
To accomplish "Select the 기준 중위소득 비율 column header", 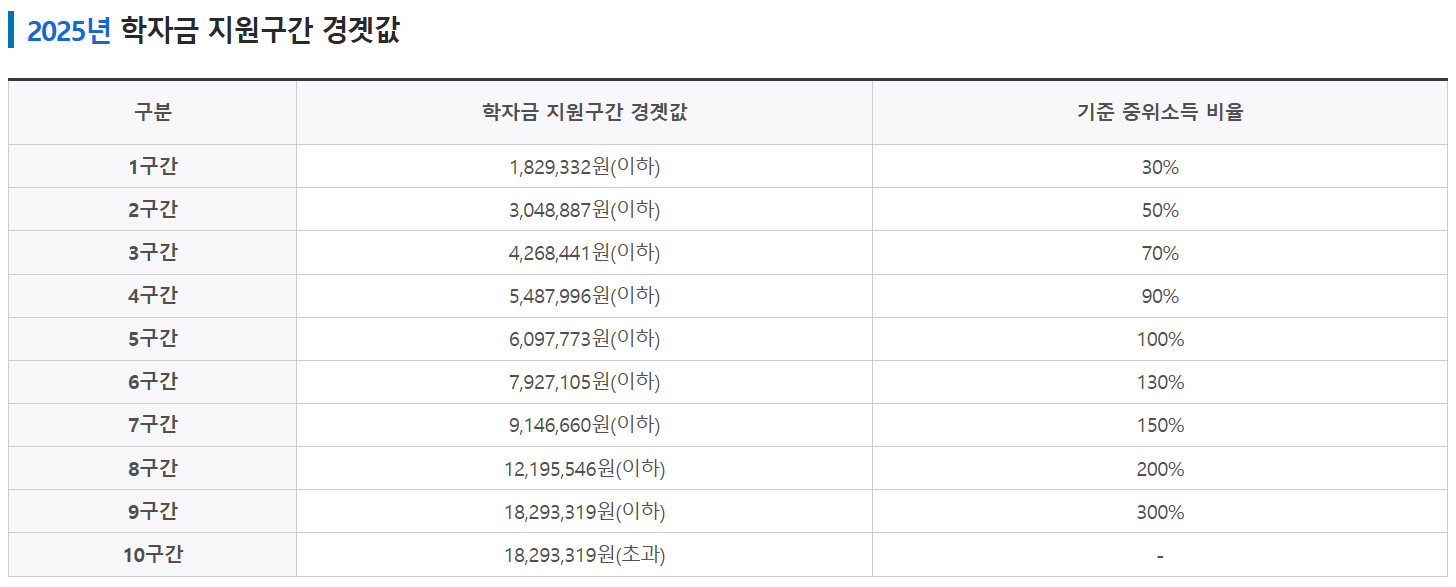I will point(1160,112).
